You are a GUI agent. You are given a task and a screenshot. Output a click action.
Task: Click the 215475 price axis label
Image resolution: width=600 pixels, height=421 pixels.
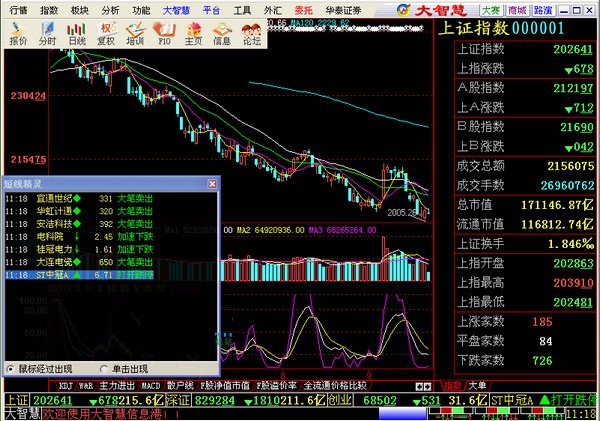28,159
